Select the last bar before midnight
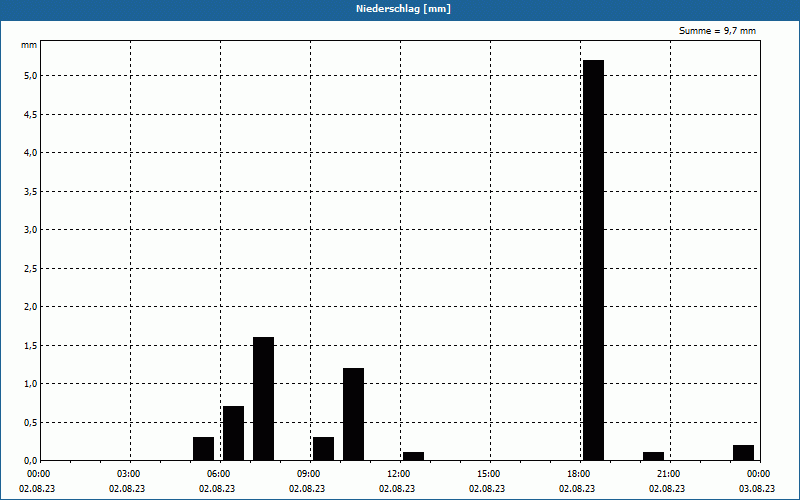Image resolution: width=800 pixels, height=500 pixels. [743, 453]
